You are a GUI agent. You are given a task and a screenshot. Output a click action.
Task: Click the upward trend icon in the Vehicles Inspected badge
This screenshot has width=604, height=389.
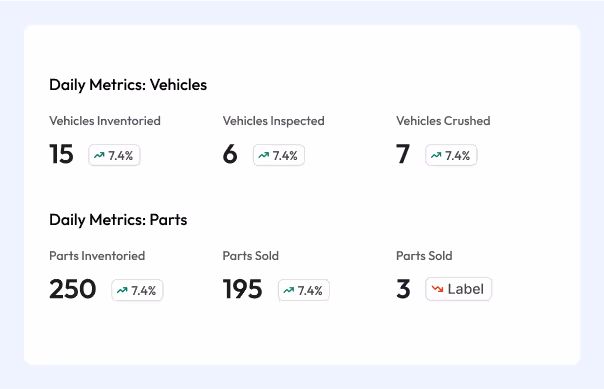264,155
